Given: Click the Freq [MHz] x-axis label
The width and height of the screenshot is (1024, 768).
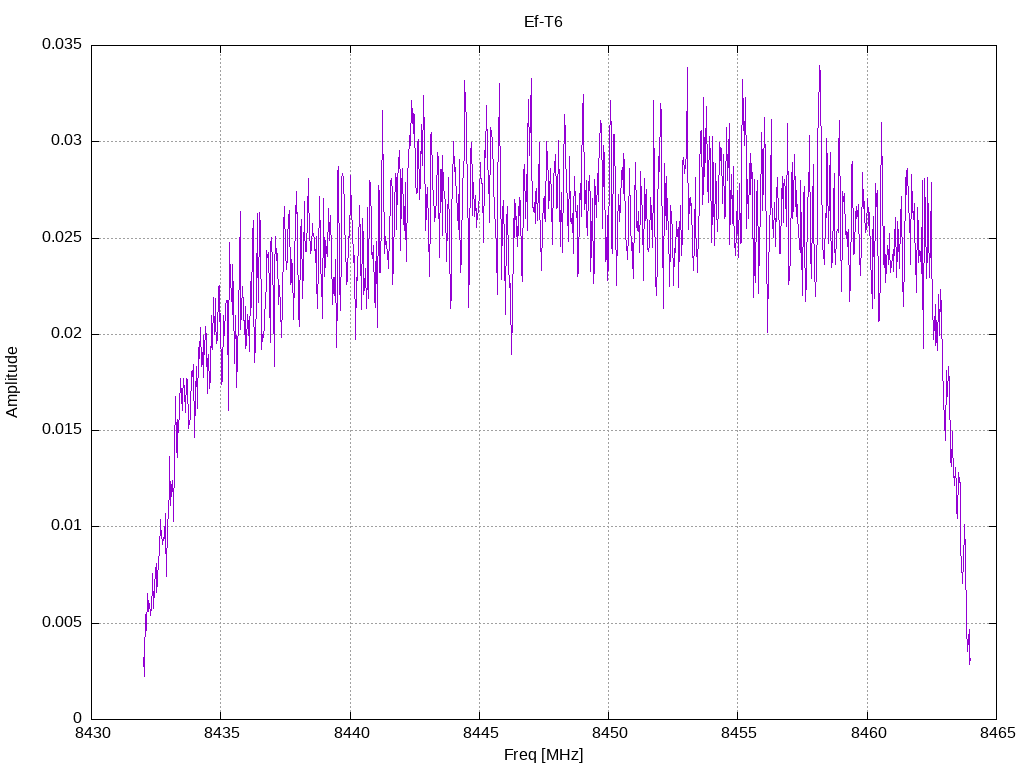Looking at the screenshot, I should point(543,754).
